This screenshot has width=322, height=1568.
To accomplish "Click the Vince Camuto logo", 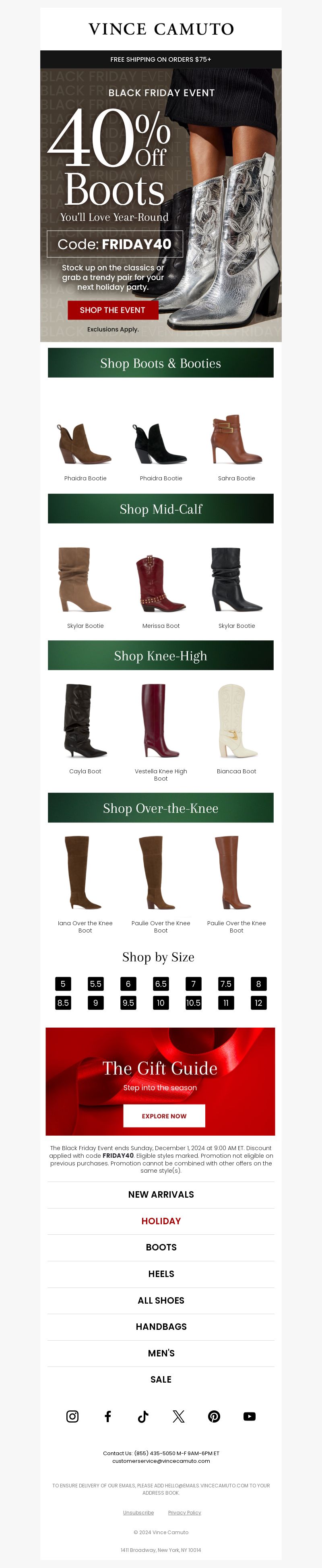I will (161, 29).
